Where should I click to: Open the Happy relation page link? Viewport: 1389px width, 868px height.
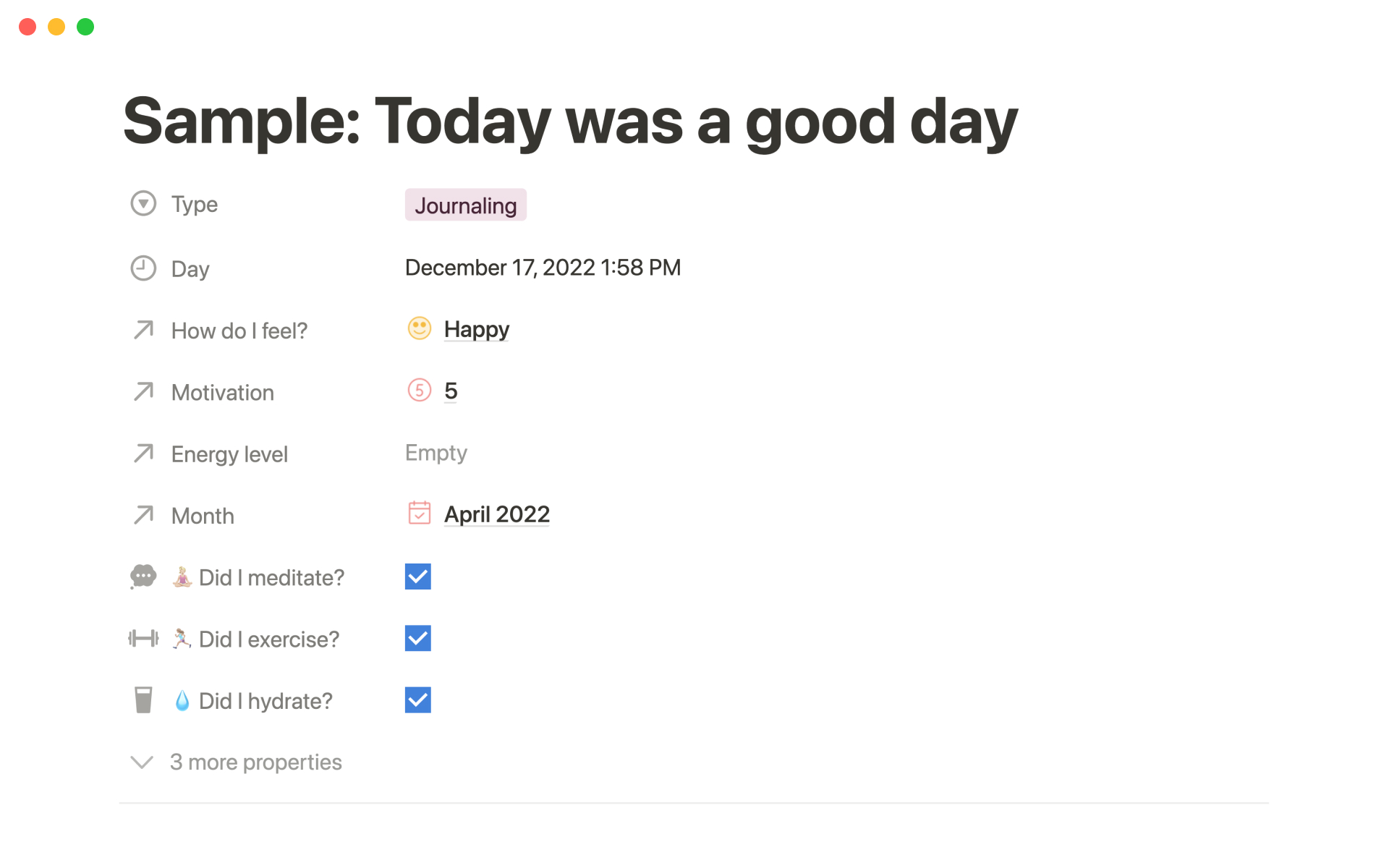coord(476,330)
